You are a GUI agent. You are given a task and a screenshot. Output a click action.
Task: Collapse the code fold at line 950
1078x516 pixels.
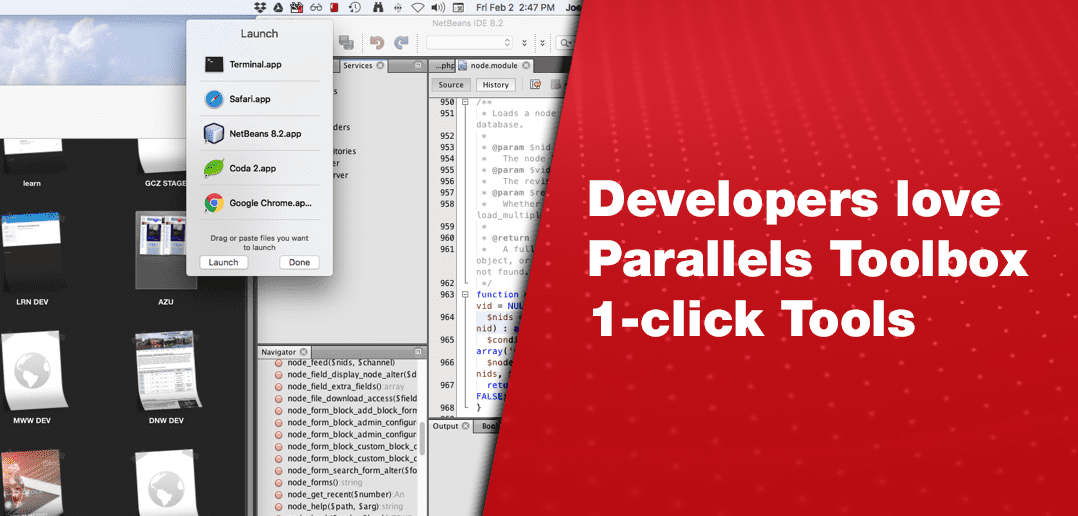[x=463, y=102]
